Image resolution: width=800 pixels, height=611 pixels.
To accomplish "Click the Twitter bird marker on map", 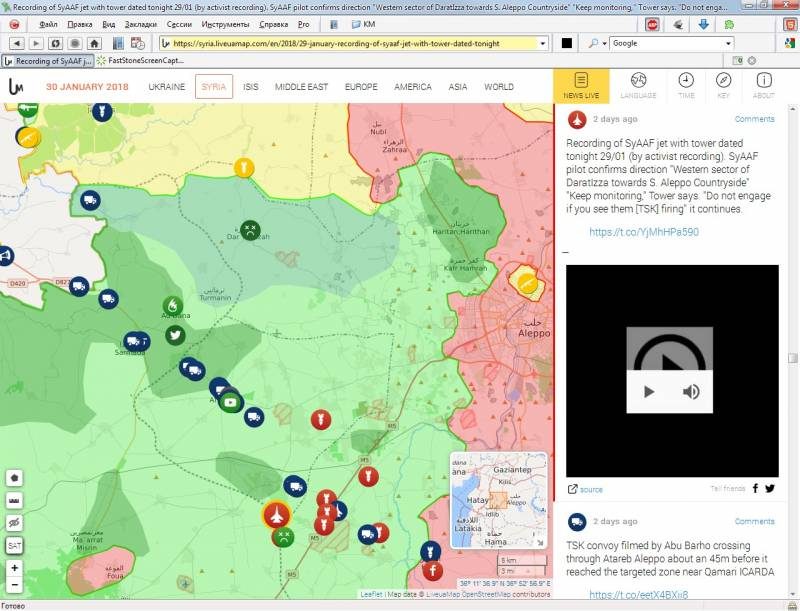I will [175, 336].
